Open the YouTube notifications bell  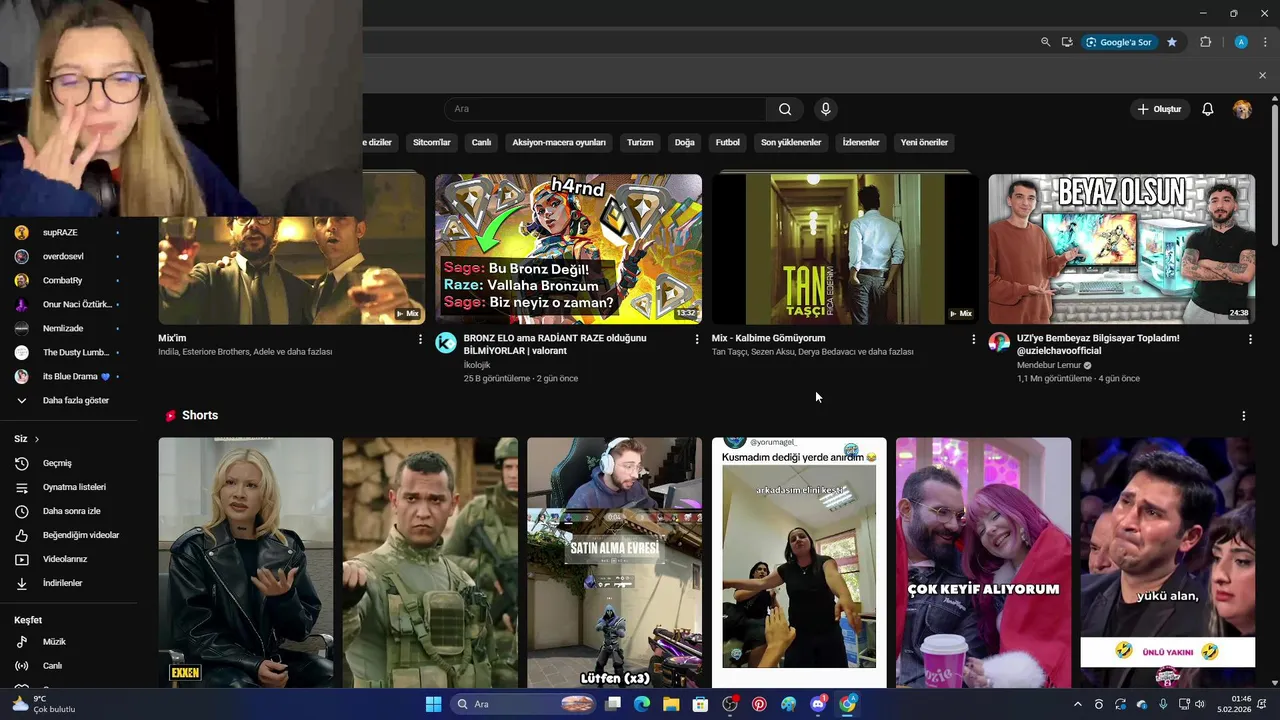[x=1207, y=109]
